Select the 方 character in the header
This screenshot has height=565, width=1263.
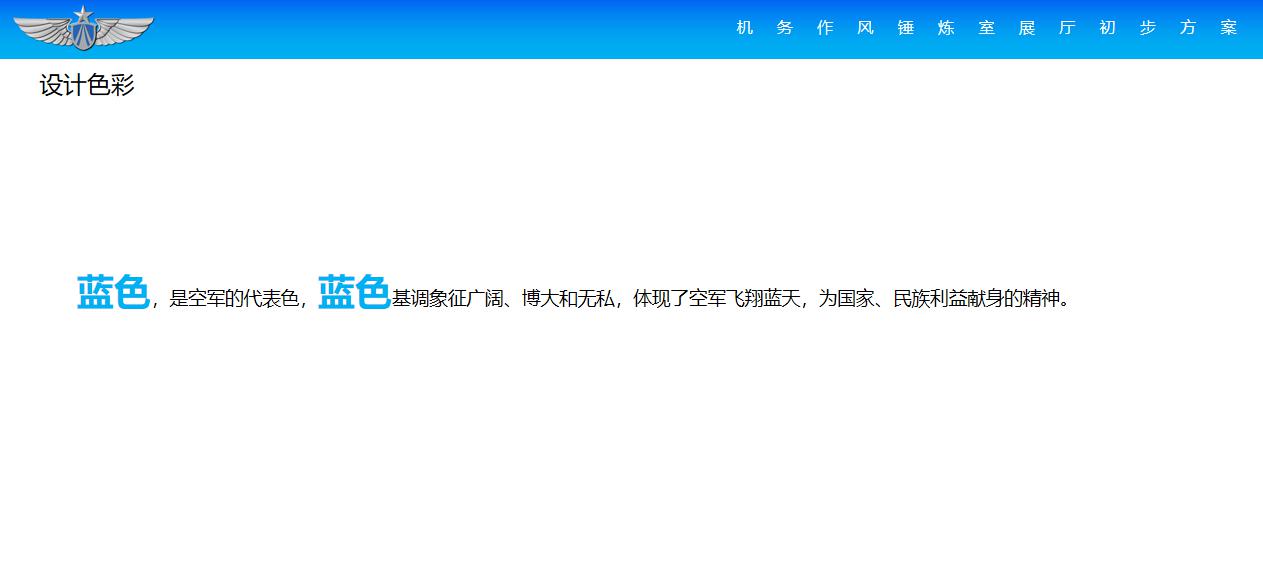[x=1188, y=28]
